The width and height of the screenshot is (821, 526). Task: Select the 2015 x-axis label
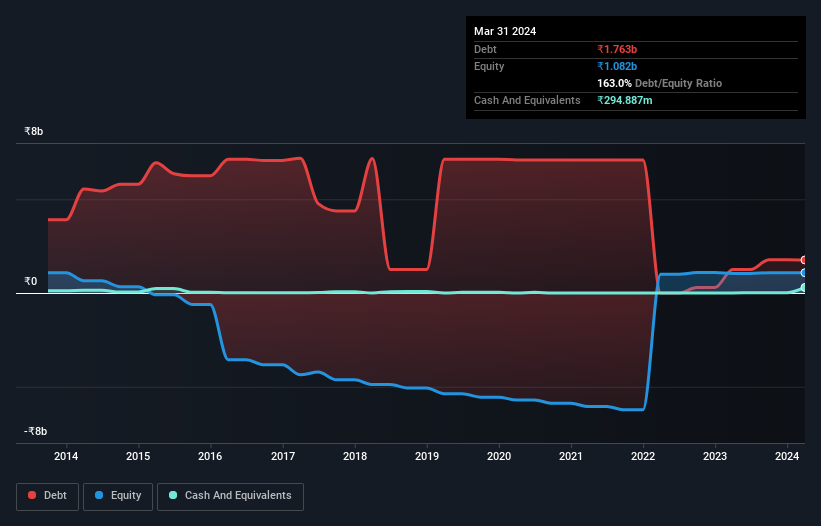tap(138, 456)
